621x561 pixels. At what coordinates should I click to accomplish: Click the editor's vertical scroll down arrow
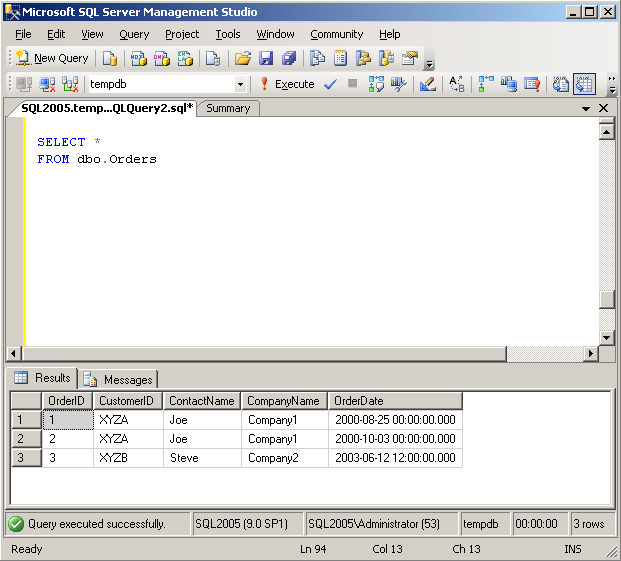606,338
